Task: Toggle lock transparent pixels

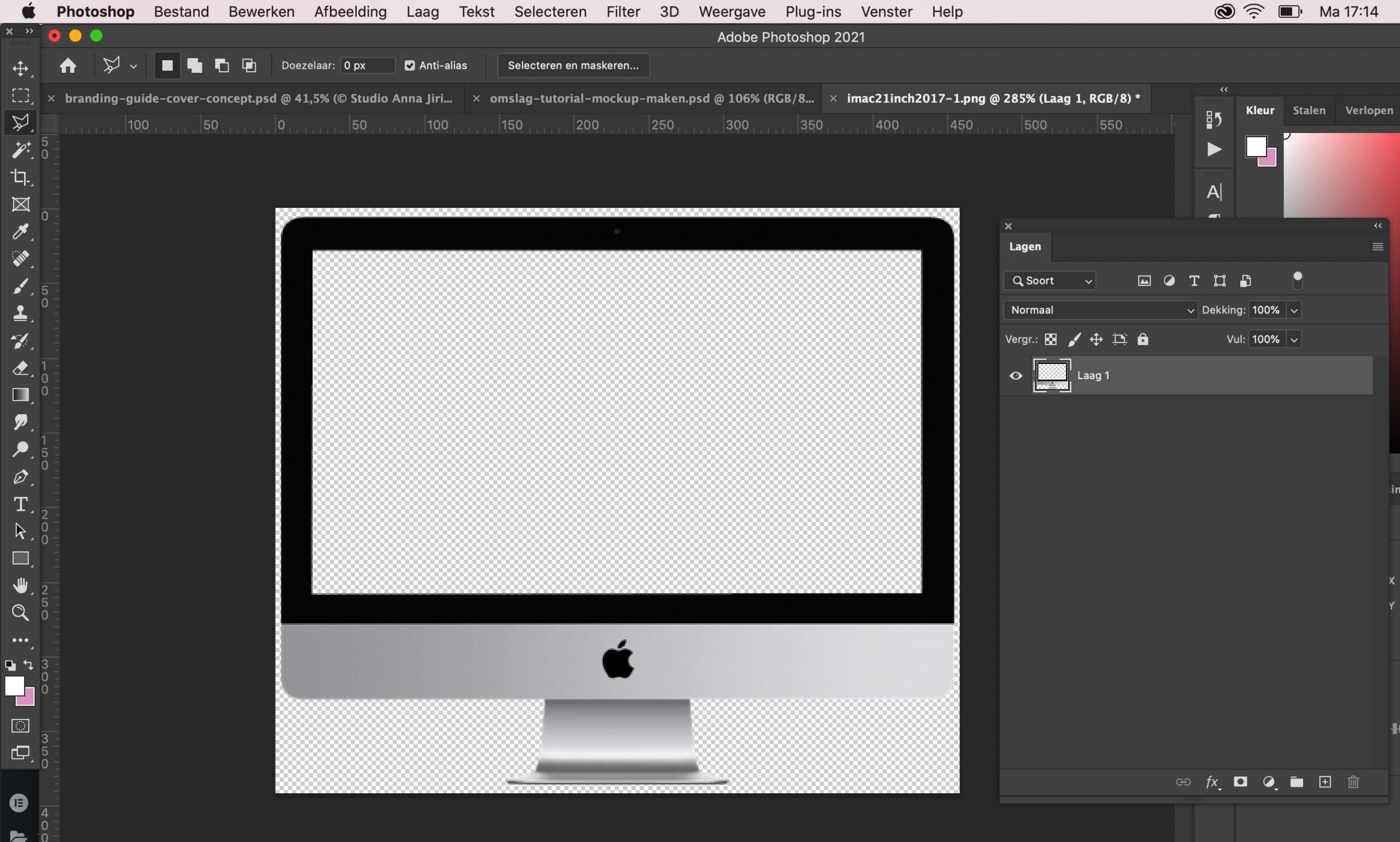Action: 1051,339
